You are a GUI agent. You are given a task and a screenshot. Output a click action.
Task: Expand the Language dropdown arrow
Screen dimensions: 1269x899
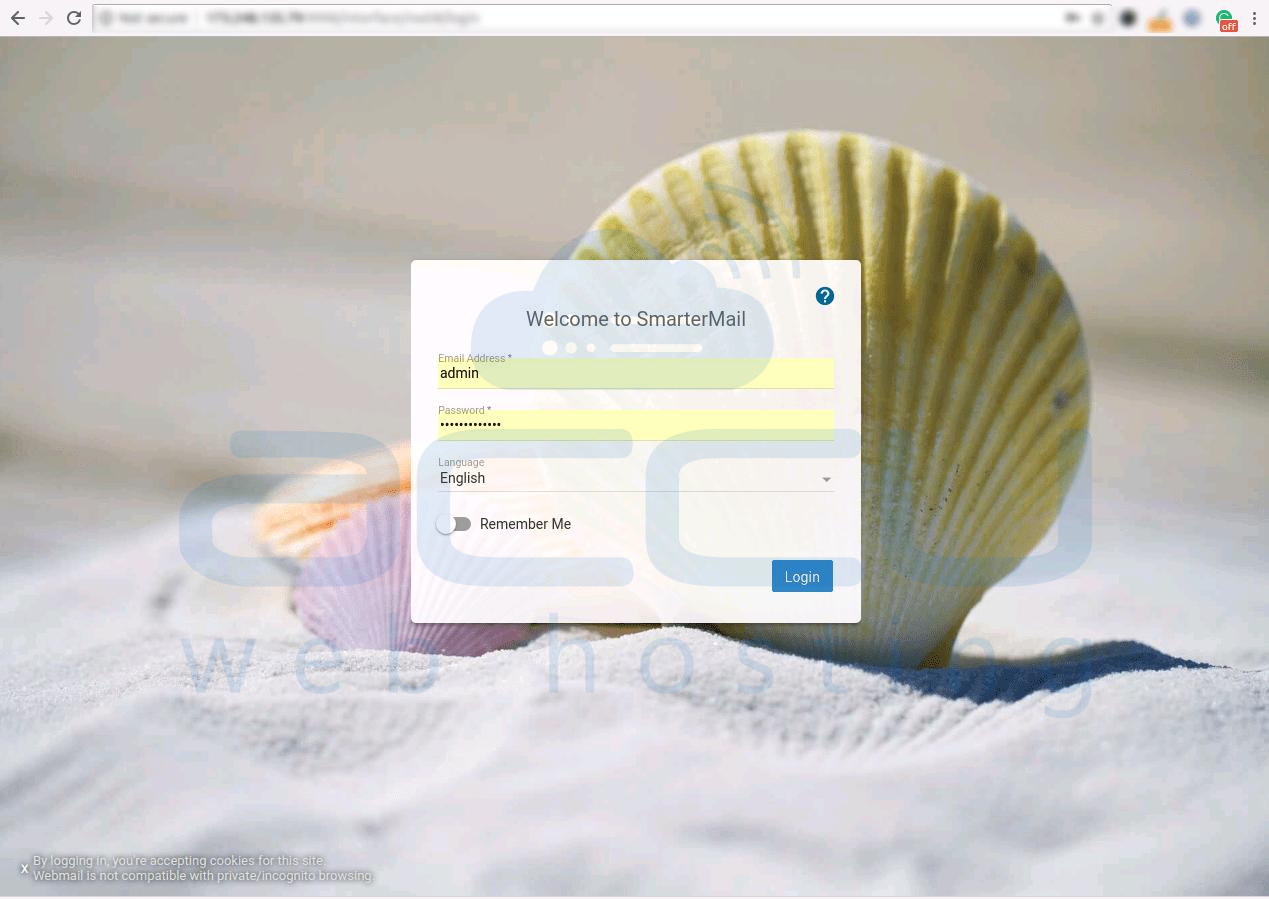(826, 480)
